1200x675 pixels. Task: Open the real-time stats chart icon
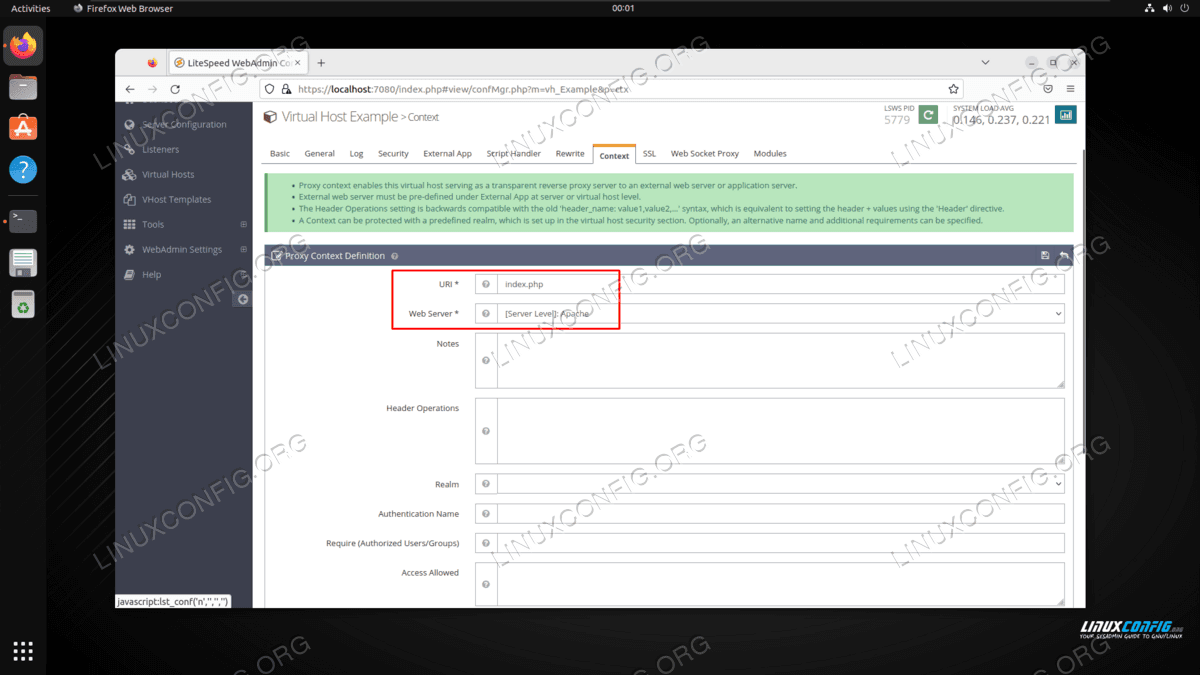(1066, 115)
